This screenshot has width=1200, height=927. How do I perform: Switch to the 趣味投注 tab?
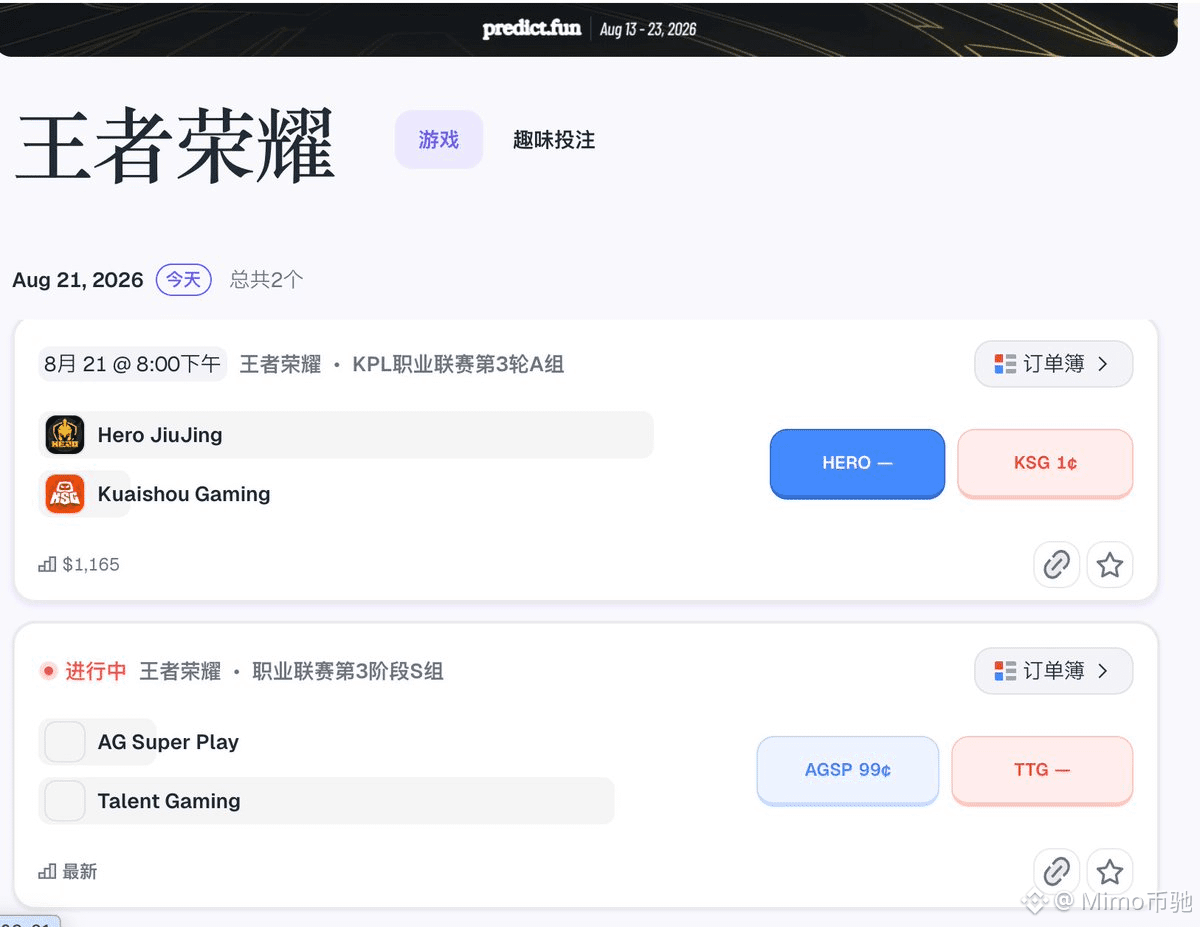tap(554, 140)
